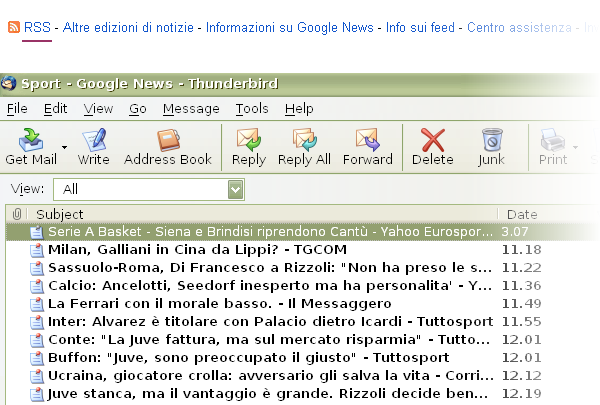Delete the selected message
This screenshot has height=405, width=600.
[432, 139]
